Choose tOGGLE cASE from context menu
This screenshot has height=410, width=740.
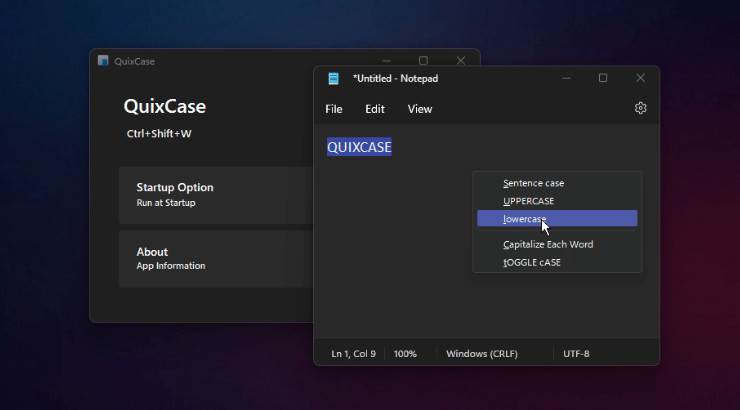[557, 262]
